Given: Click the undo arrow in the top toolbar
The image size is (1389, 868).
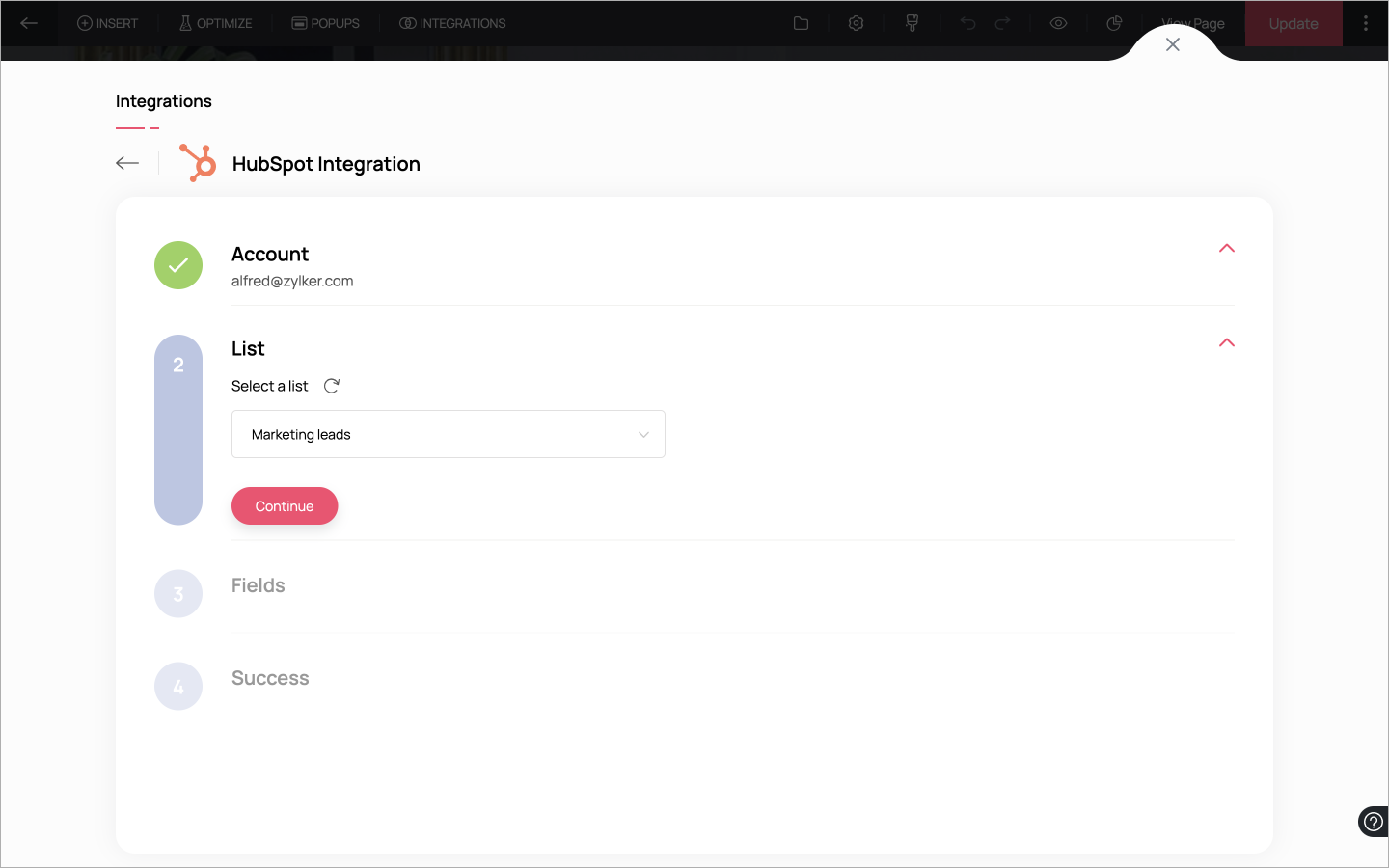Looking at the screenshot, I should (x=967, y=23).
